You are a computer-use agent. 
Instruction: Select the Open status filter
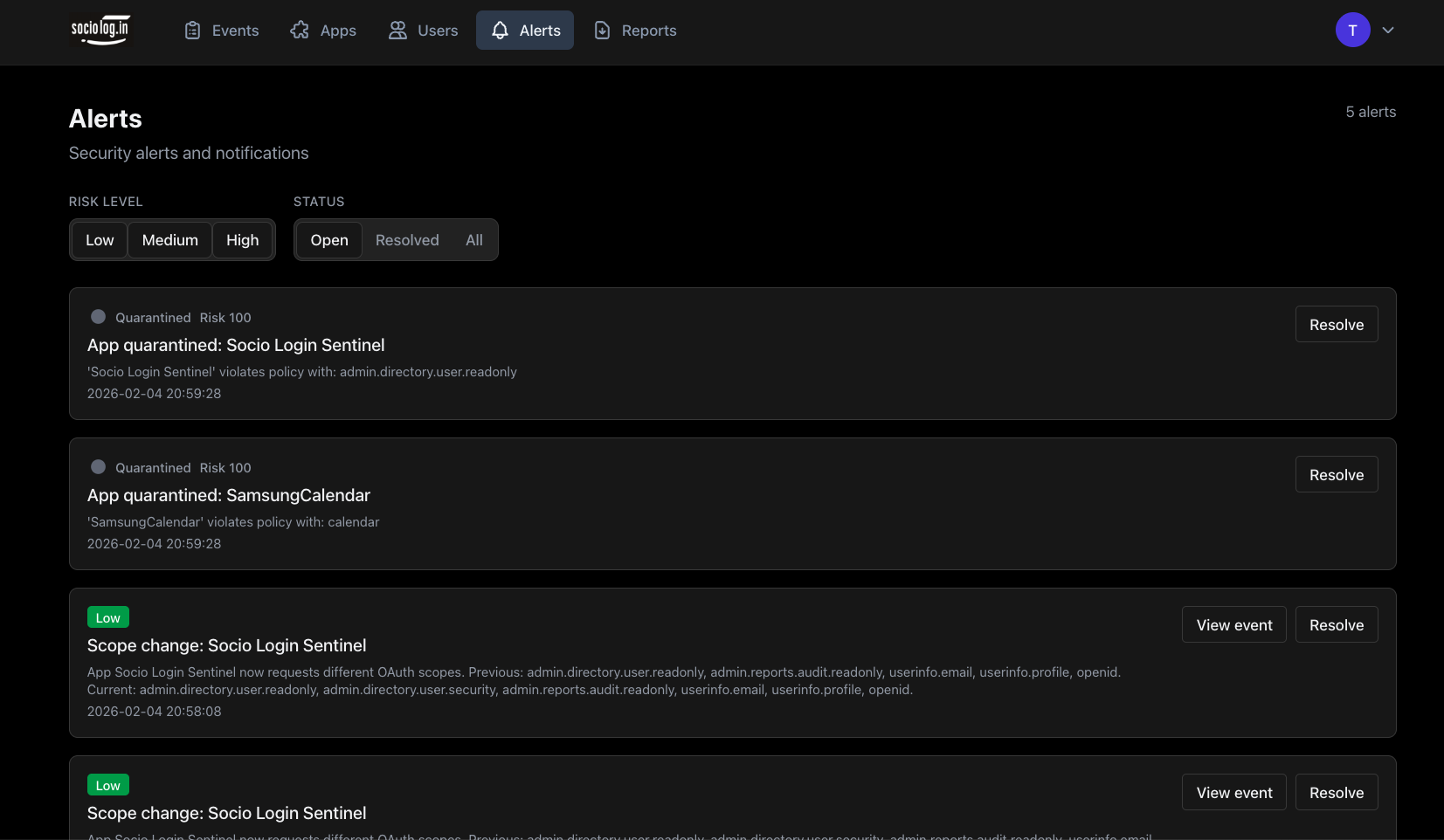point(329,240)
